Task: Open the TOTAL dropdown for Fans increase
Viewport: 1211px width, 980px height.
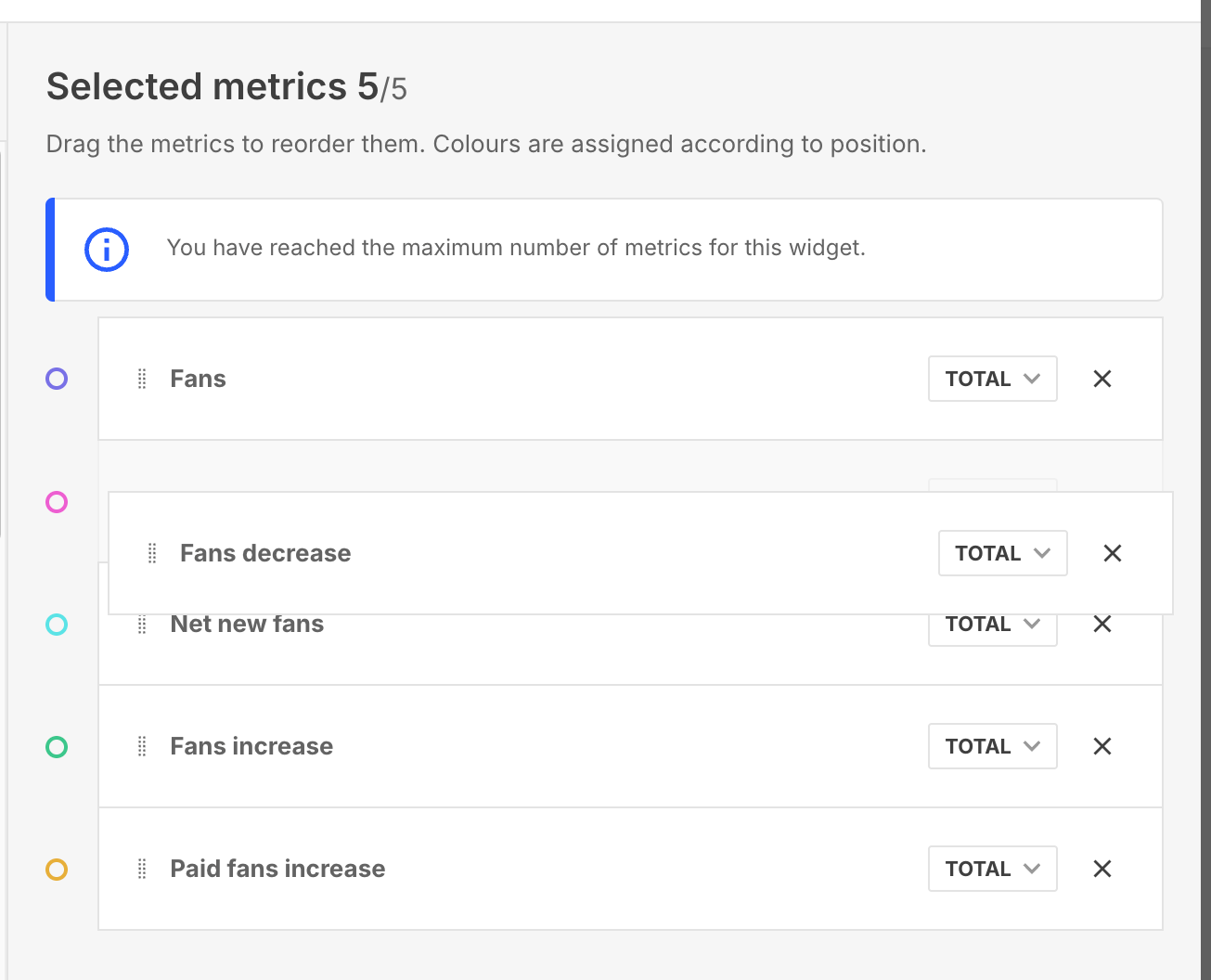Action: pos(992,746)
